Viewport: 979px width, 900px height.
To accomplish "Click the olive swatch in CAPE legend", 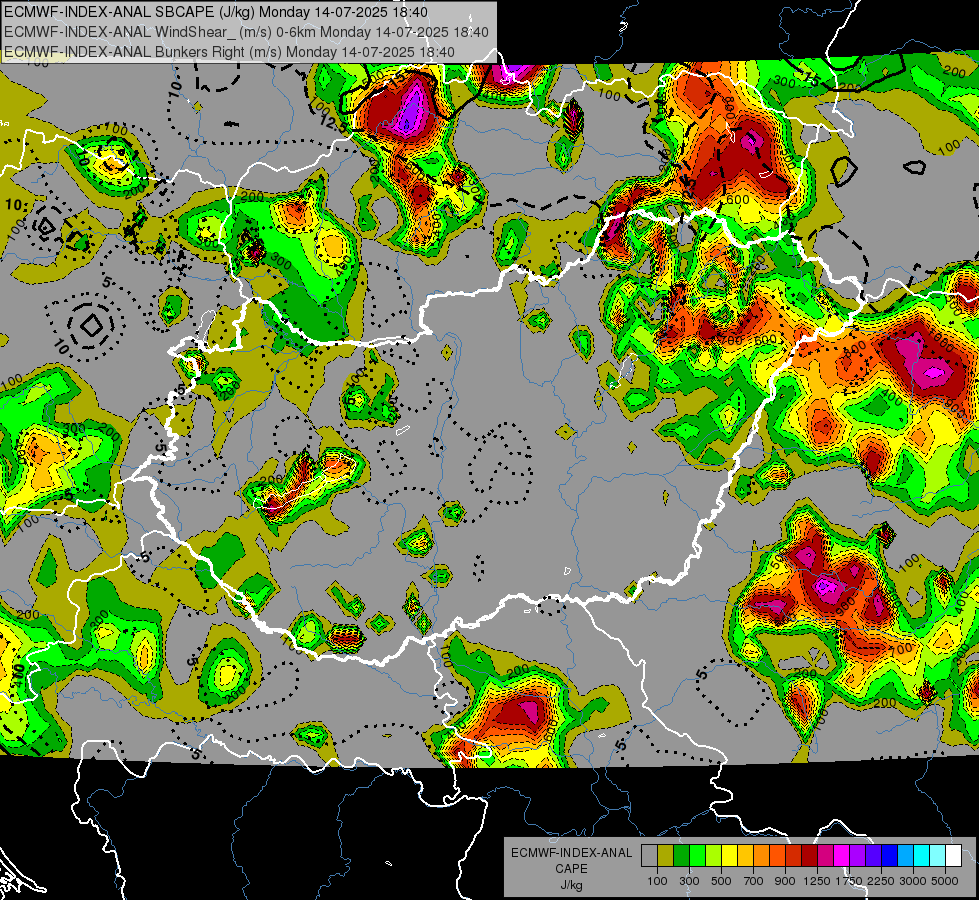I will pyautogui.click(x=666, y=856).
